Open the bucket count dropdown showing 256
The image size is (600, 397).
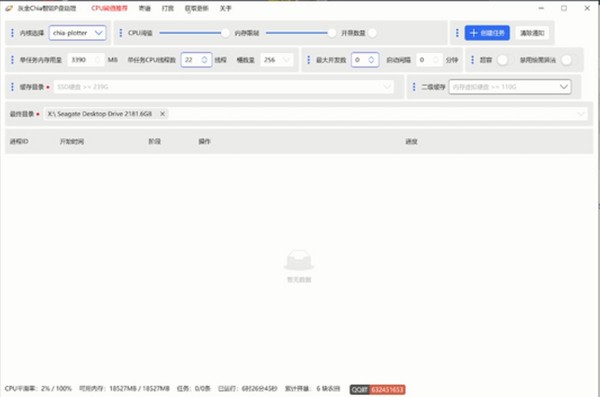pyautogui.click(x=277, y=60)
